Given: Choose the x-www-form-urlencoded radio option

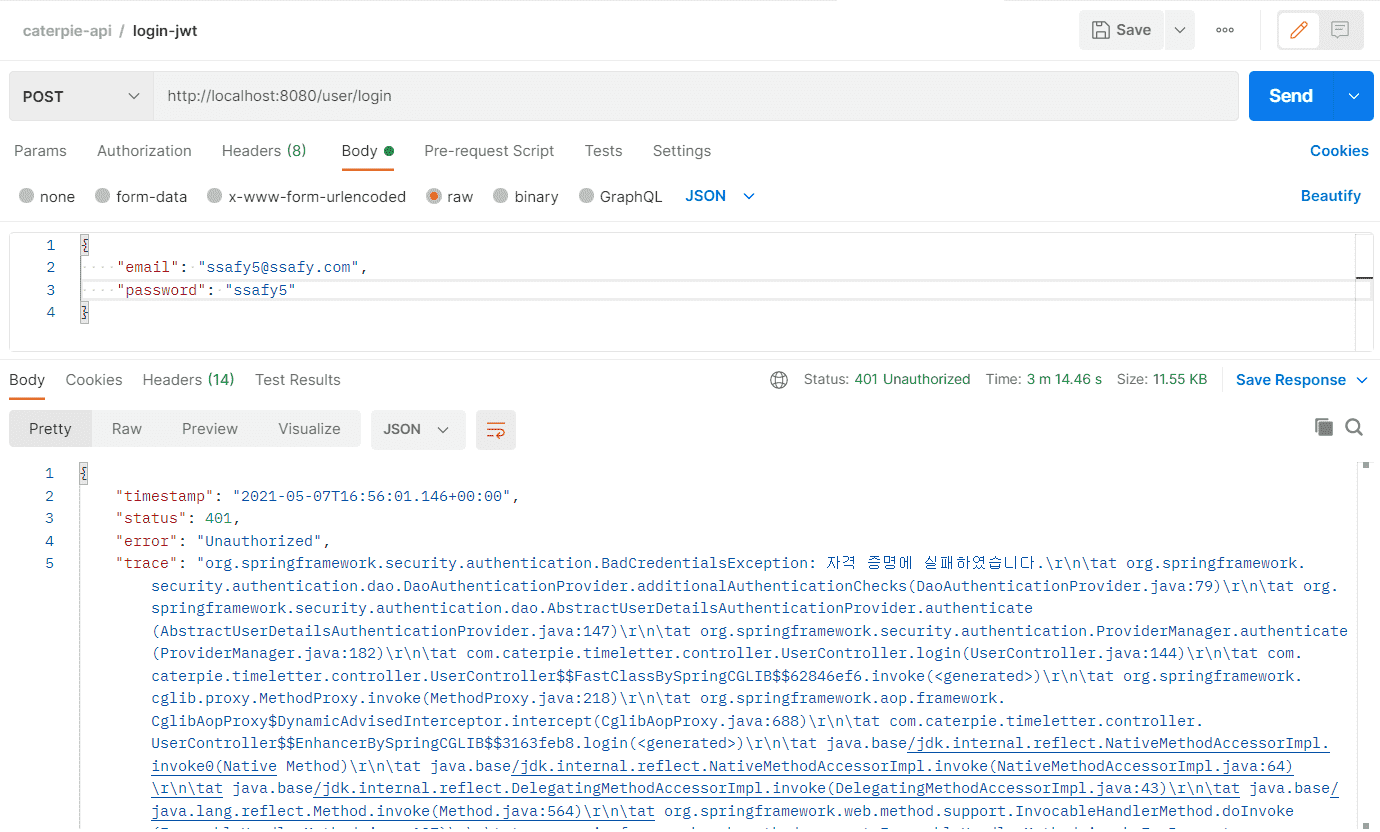Looking at the screenshot, I should [x=214, y=197].
